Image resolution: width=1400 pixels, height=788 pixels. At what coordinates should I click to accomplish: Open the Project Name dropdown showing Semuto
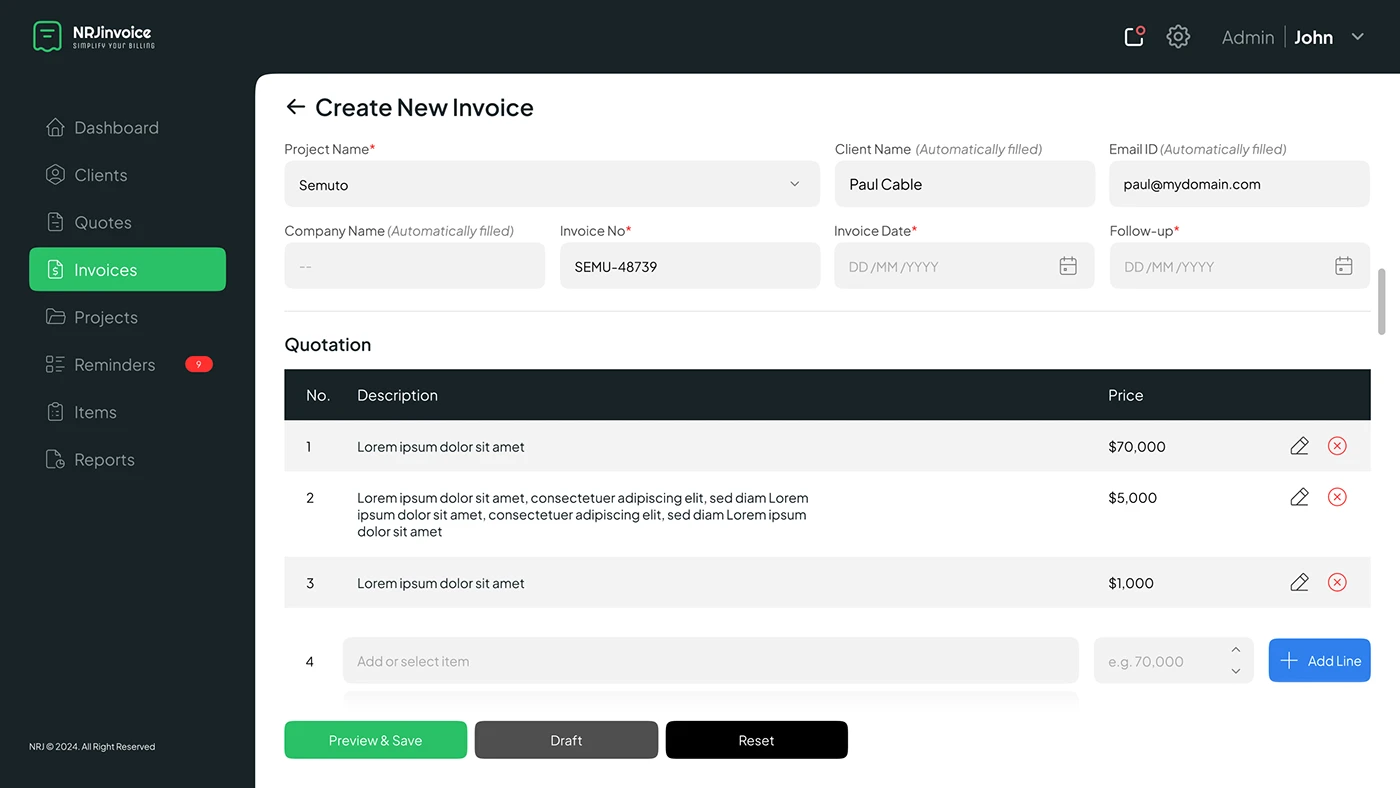click(x=552, y=184)
